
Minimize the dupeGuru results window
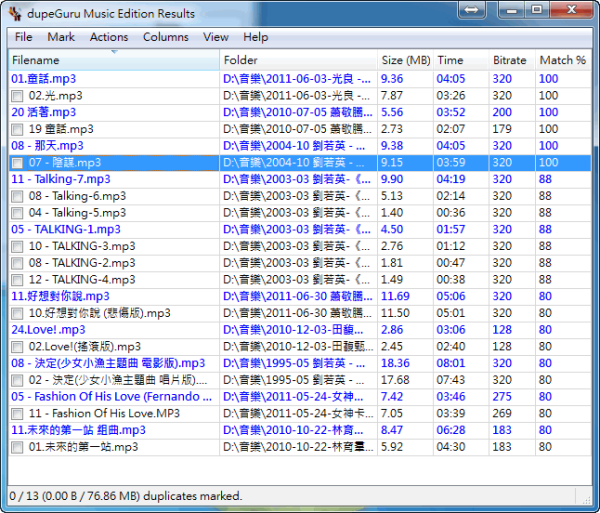[501, 10]
